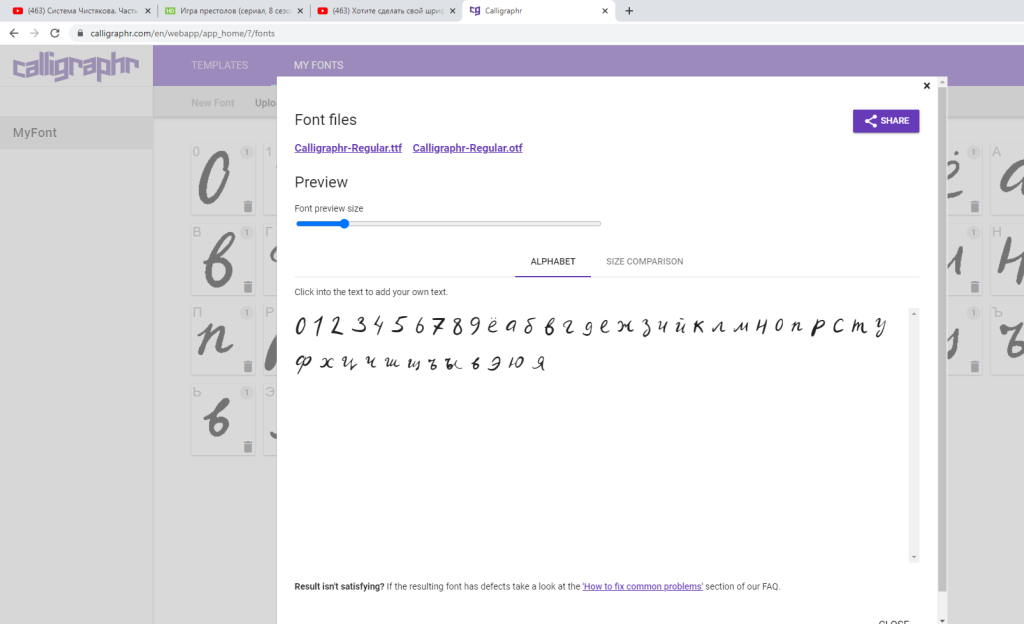
Task: Click variant count badge on glyph 0
Action: [x=246, y=152]
